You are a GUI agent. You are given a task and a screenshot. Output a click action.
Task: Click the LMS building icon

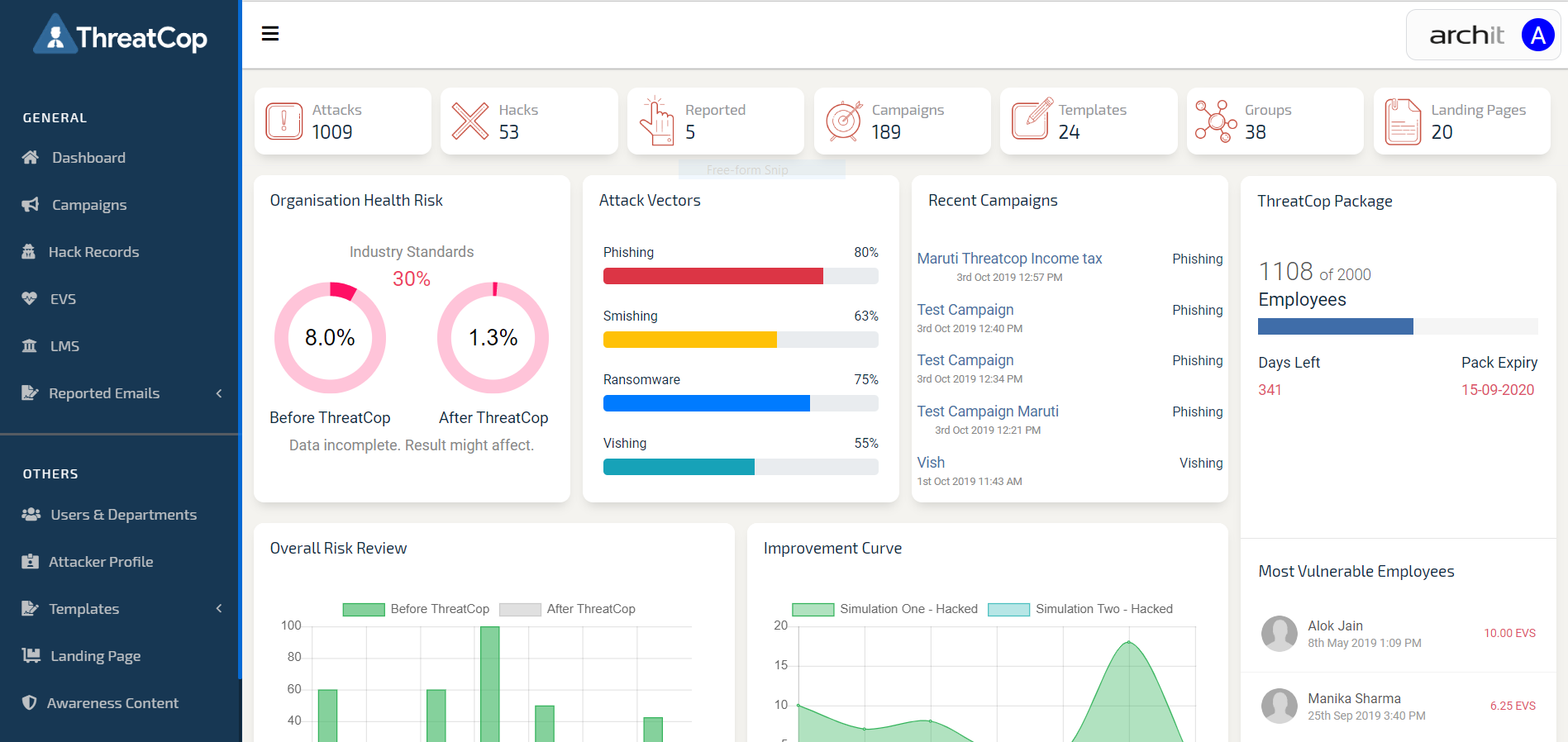coord(30,345)
